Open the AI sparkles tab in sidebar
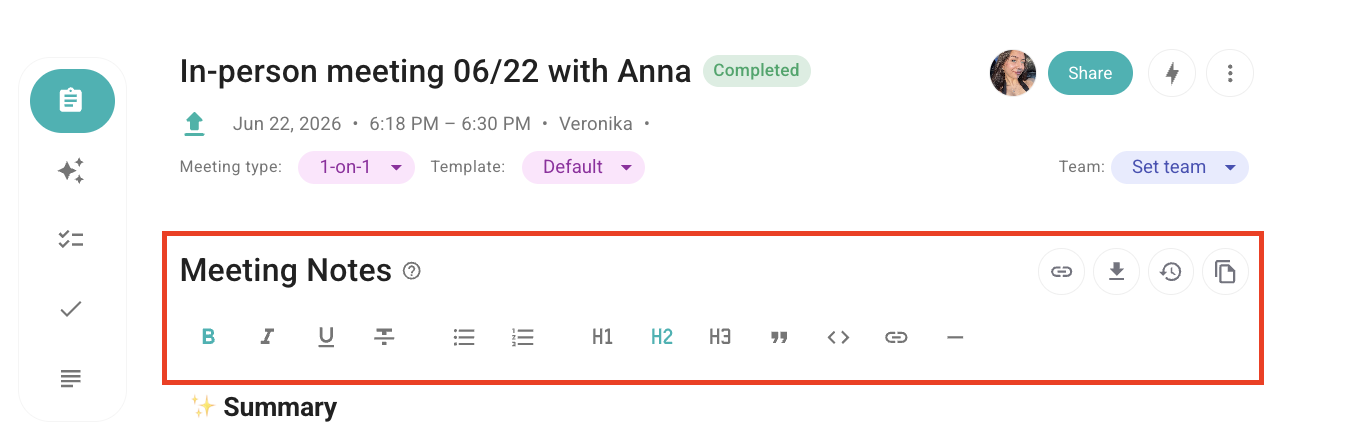1352x434 pixels. pos(71,171)
